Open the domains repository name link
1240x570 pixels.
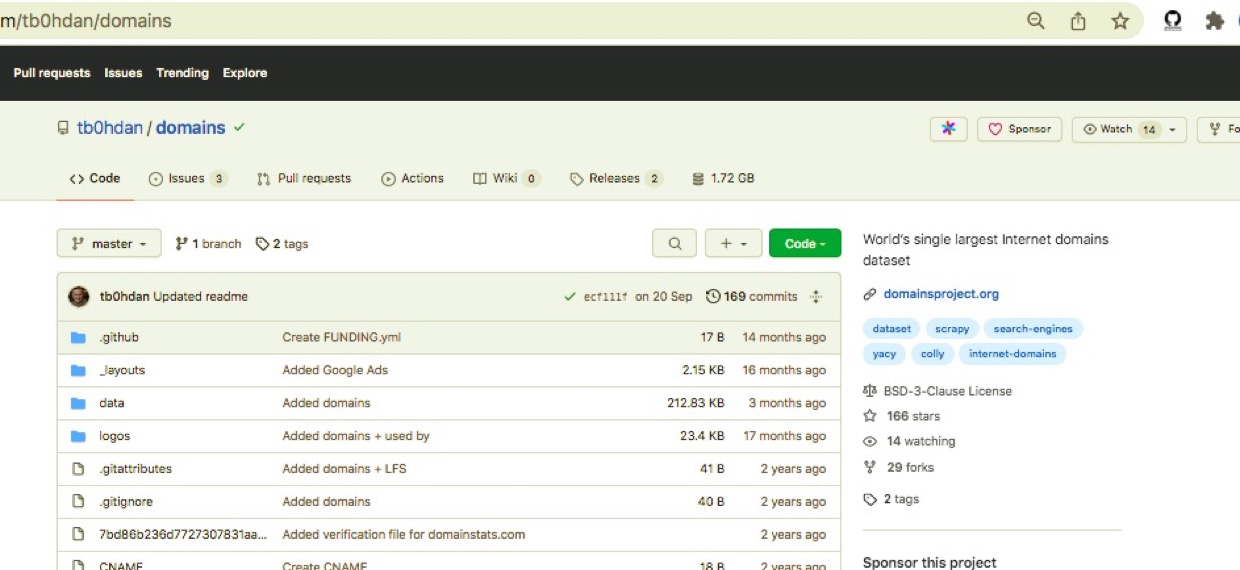tap(190, 128)
